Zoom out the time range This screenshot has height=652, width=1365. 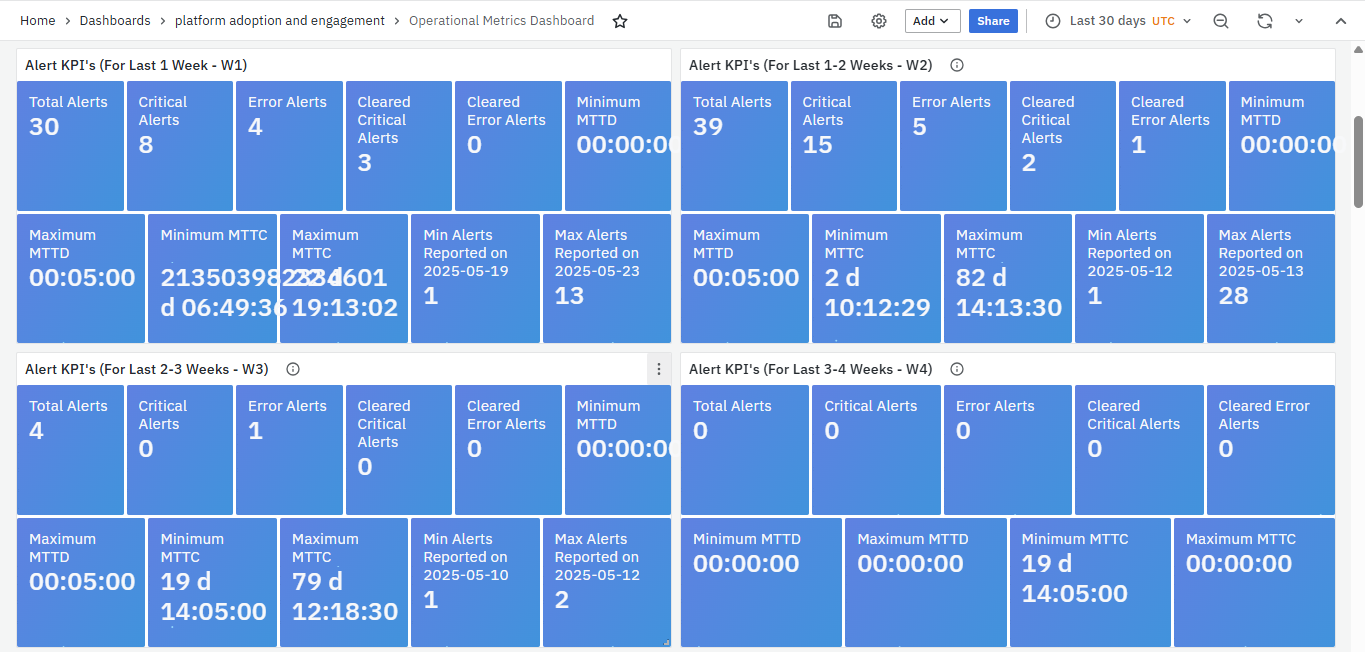click(1221, 21)
